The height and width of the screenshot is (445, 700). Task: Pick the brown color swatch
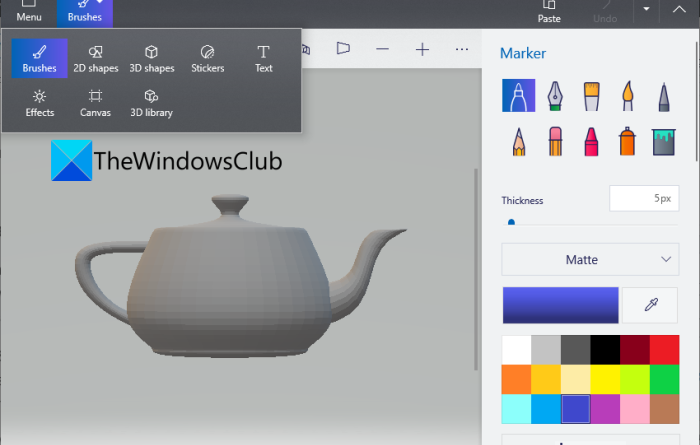tap(664, 409)
